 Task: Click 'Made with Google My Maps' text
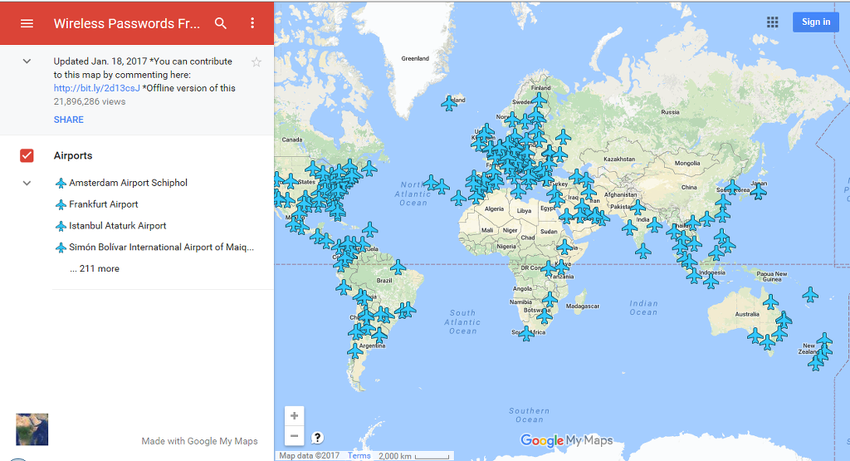tap(199, 441)
